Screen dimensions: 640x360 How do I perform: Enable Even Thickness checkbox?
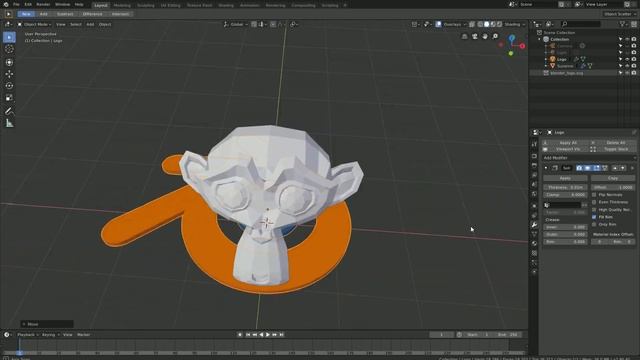(594, 202)
